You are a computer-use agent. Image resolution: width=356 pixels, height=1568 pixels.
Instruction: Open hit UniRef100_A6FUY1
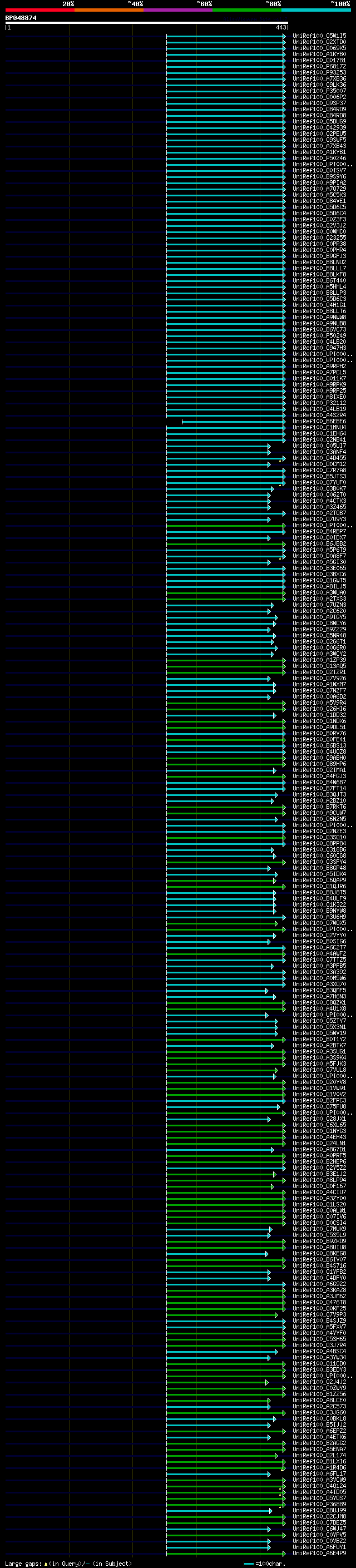319,1547
